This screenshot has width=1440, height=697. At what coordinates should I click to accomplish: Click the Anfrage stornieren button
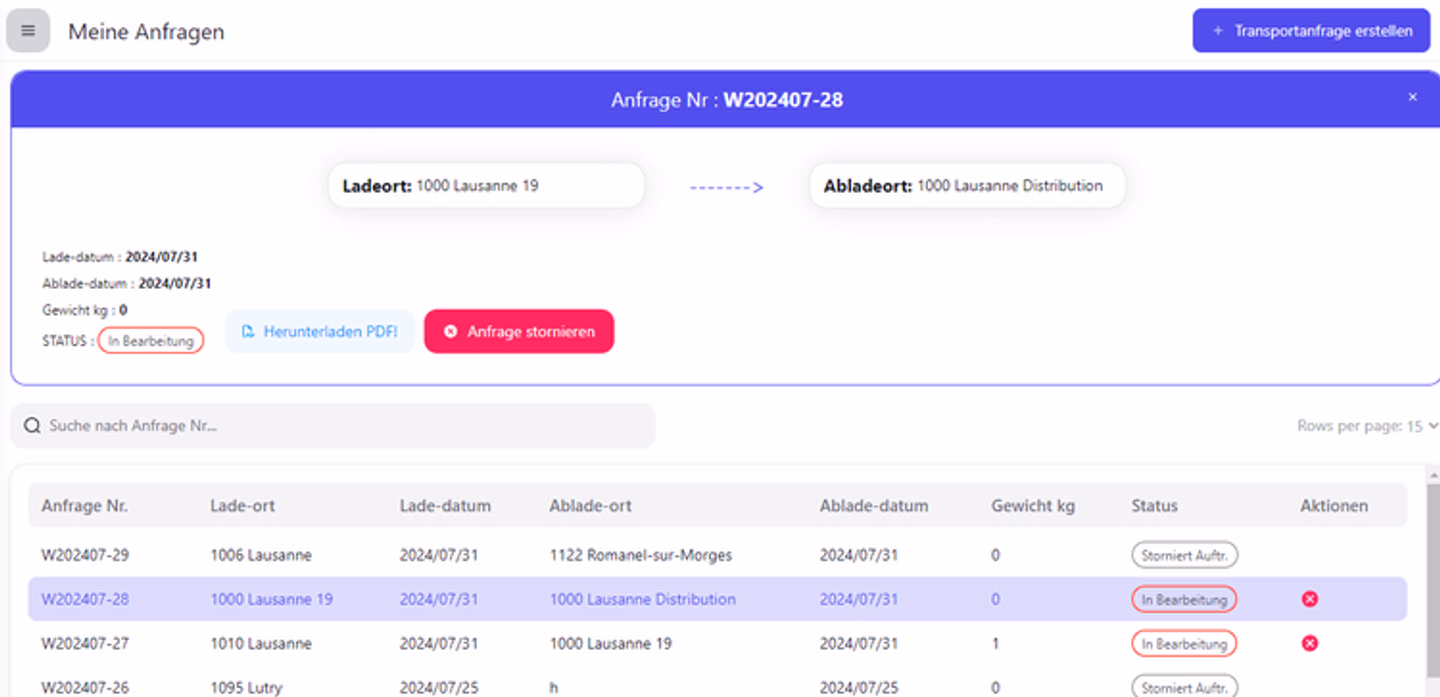click(x=519, y=331)
